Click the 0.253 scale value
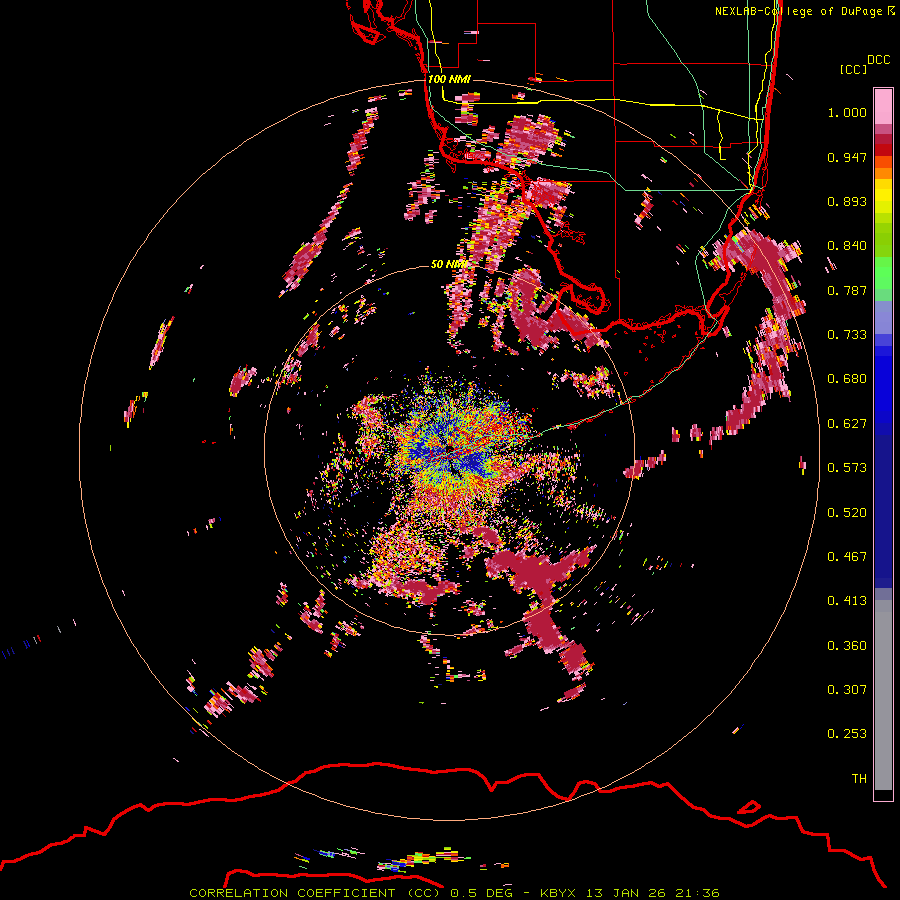 (x=847, y=734)
